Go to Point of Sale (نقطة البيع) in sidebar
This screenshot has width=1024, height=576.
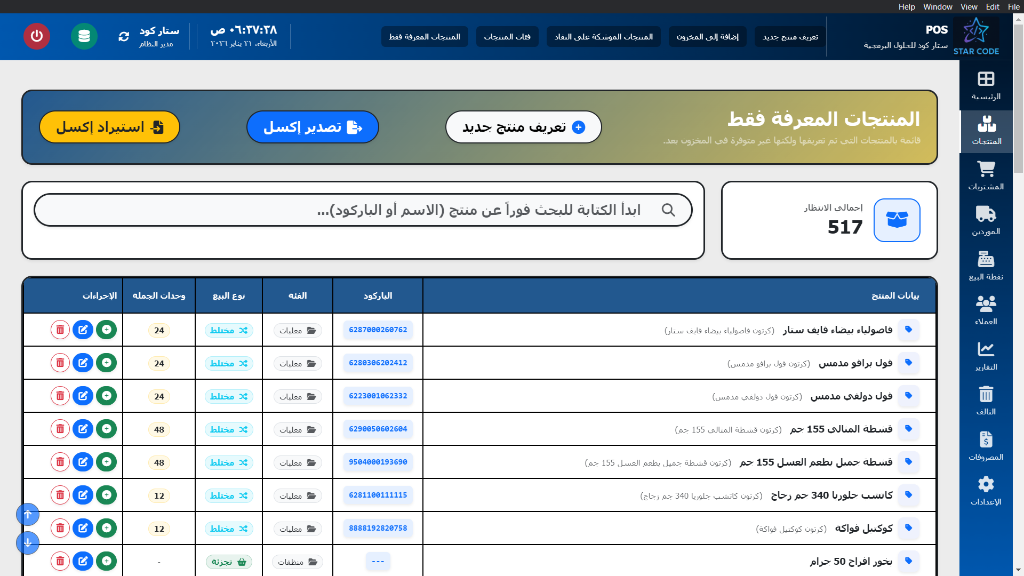click(x=986, y=264)
